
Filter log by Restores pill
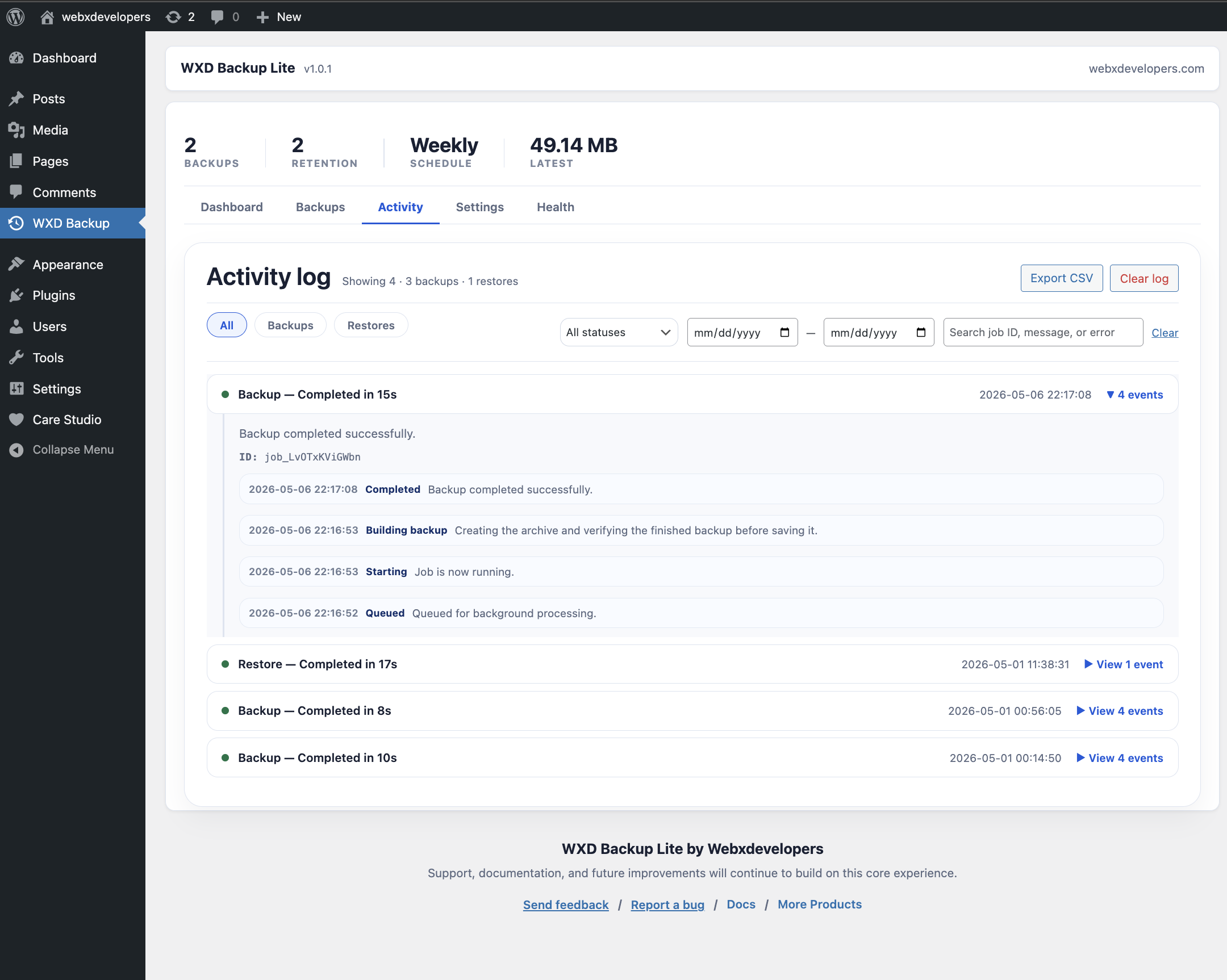(370, 325)
